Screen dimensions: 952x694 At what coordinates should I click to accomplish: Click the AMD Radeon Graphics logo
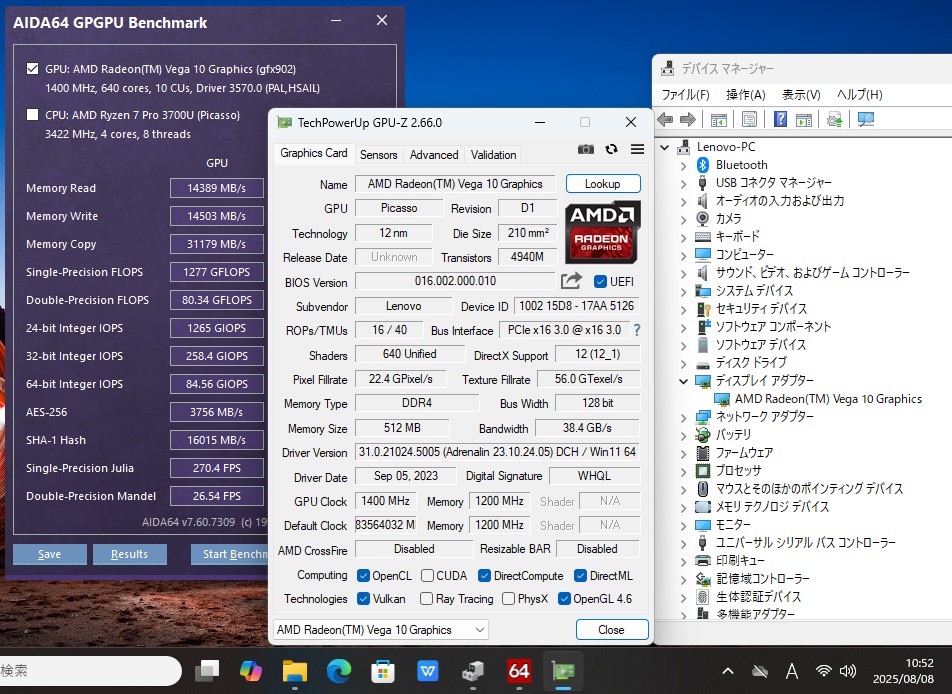602,232
